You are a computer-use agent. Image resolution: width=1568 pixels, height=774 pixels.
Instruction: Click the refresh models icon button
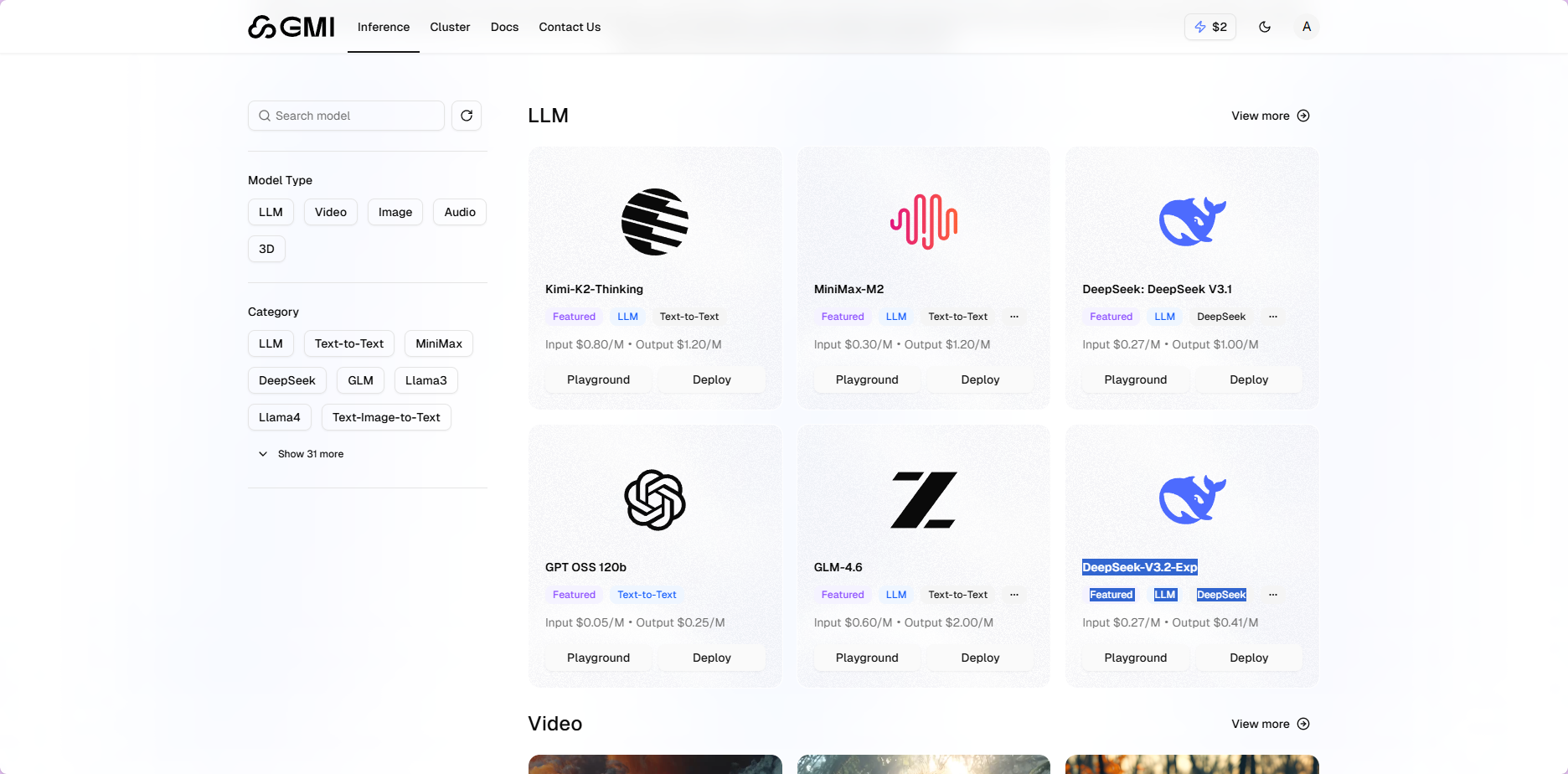pyautogui.click(x=467, y=116)
